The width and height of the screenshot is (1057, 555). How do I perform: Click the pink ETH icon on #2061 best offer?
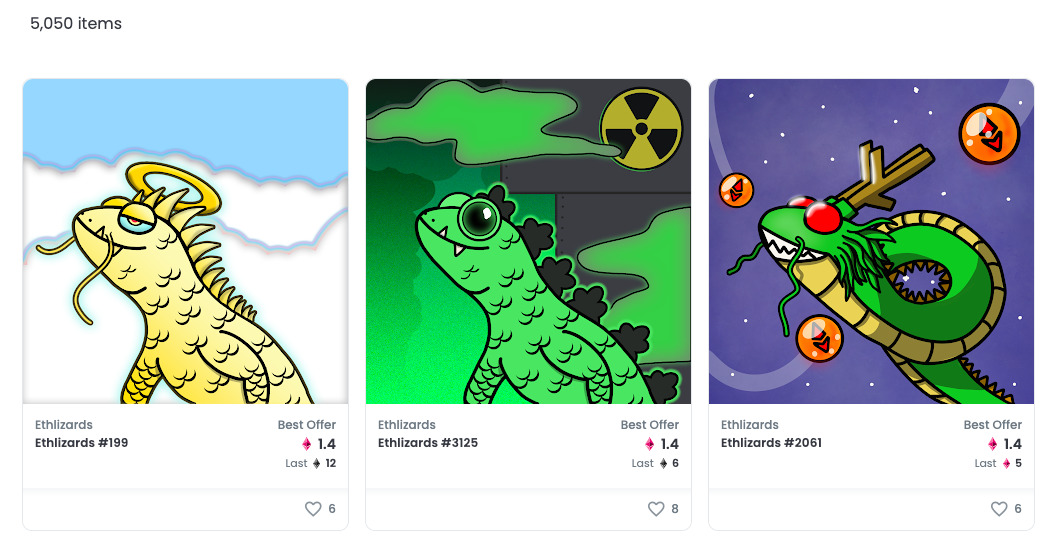pyautogui.click(x=992, y=444)
